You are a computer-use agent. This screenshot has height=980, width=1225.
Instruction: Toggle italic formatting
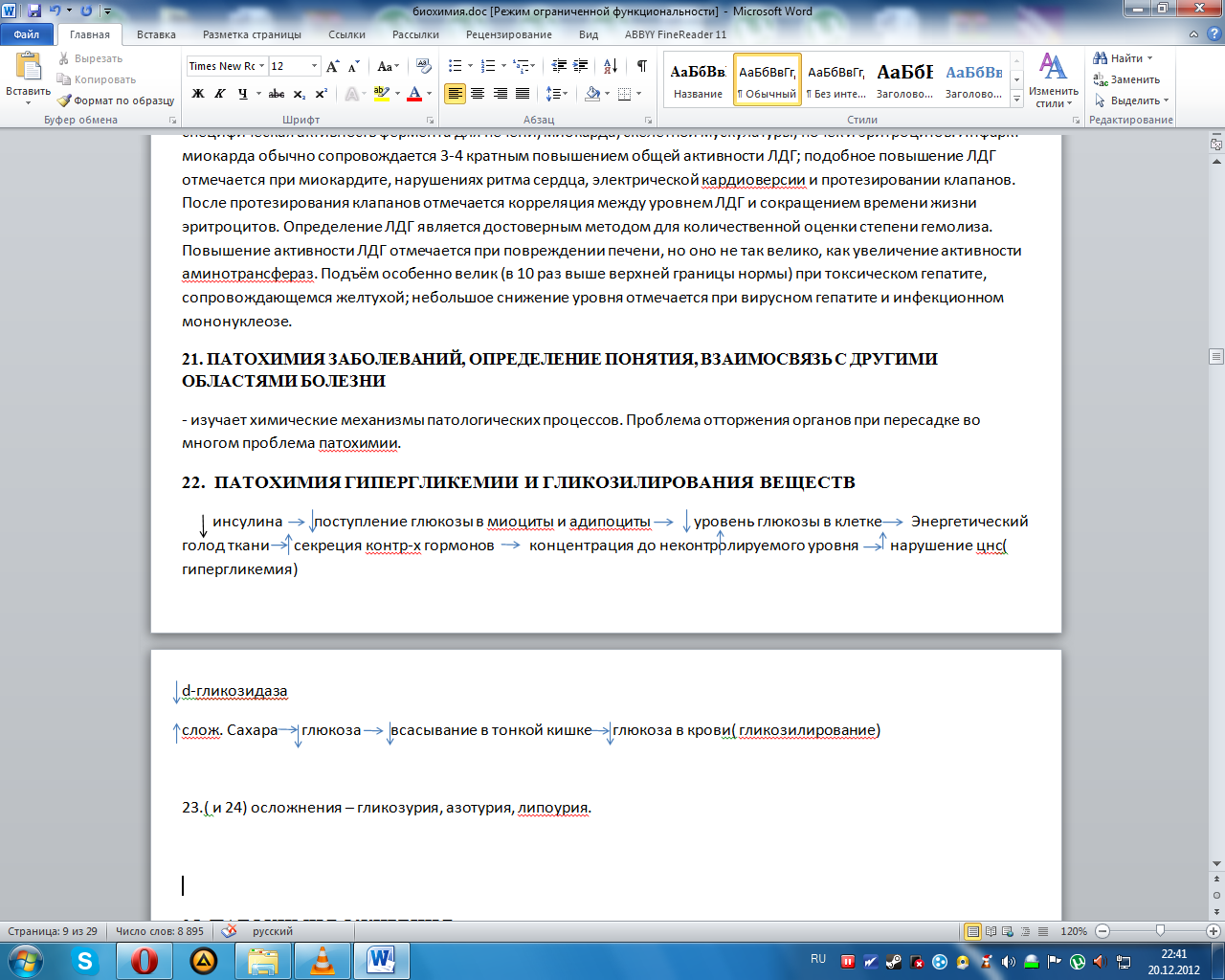tap(220, 94)
